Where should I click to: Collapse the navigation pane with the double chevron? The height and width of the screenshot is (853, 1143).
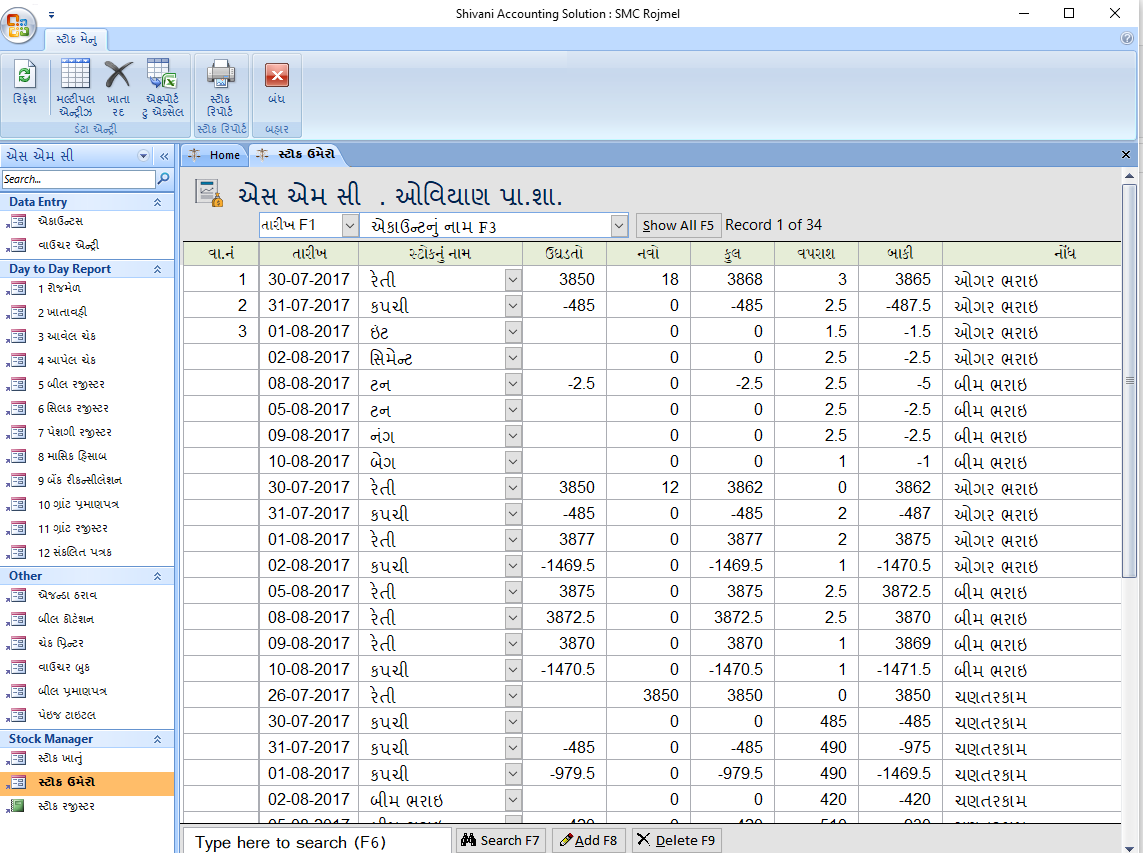pyautogui.click(x=163, y=156)
